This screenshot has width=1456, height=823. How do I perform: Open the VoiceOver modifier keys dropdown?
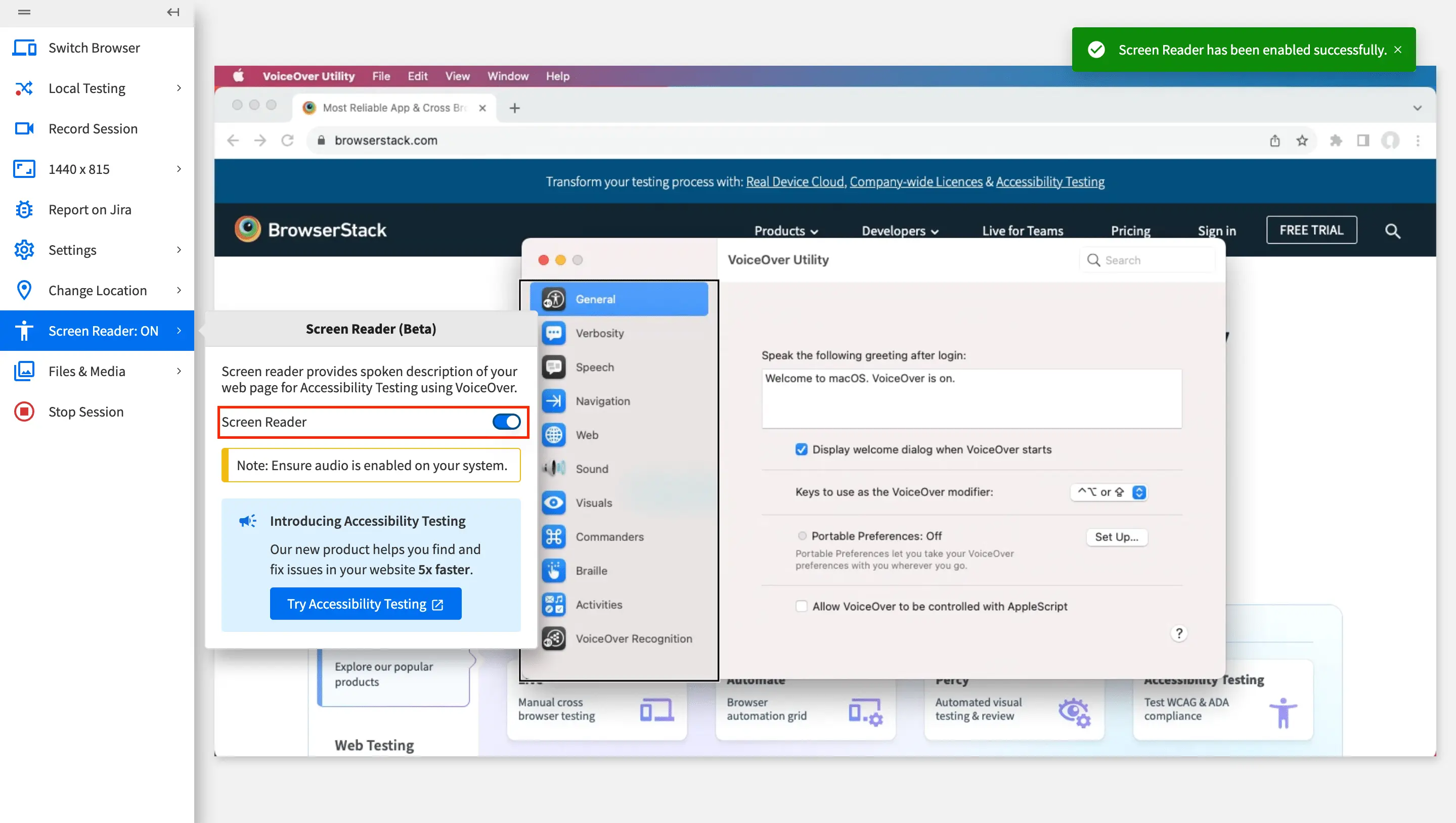click(1108, 492)
